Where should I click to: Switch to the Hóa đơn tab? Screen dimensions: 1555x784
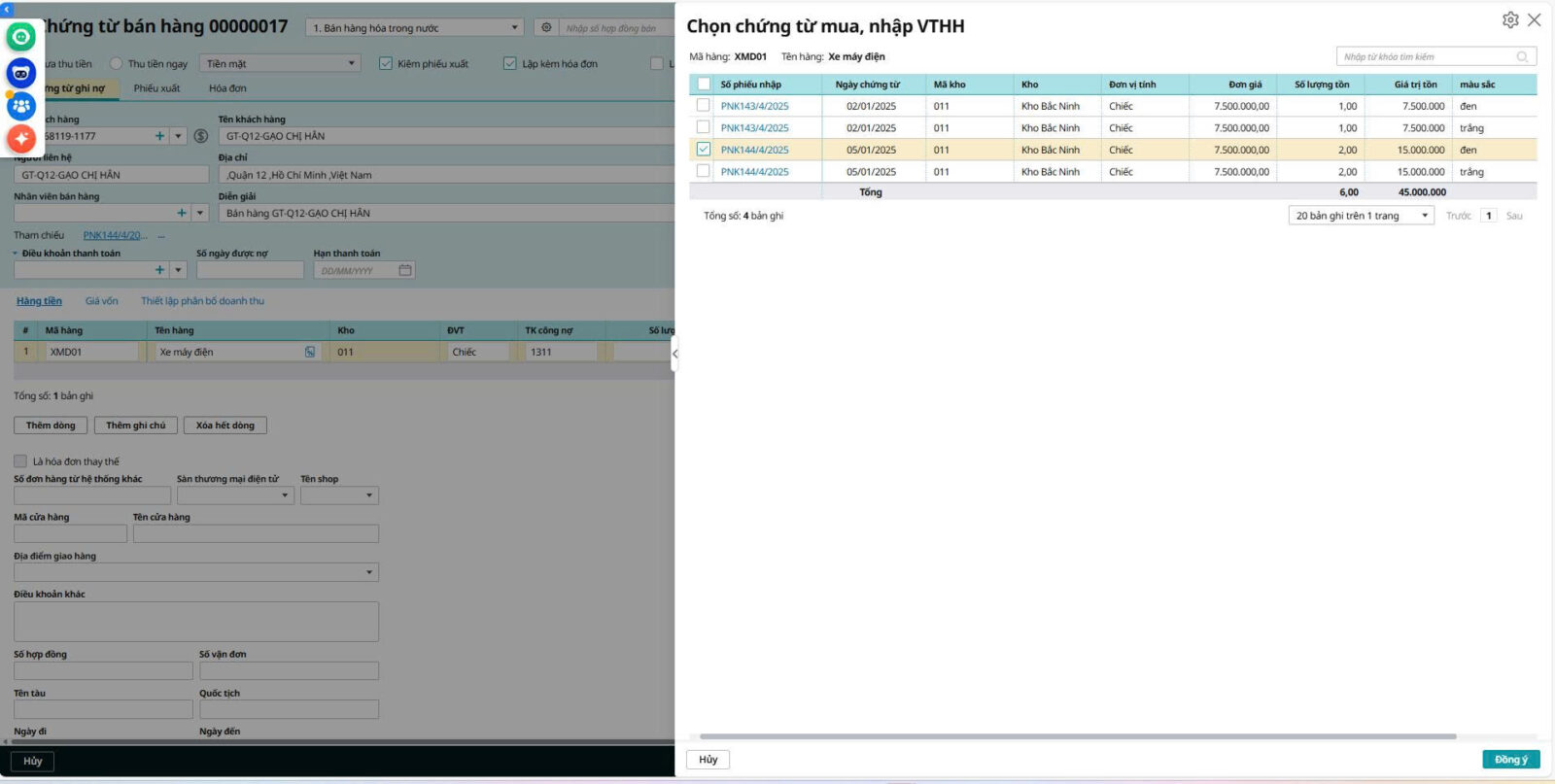(x=227, y=88)
